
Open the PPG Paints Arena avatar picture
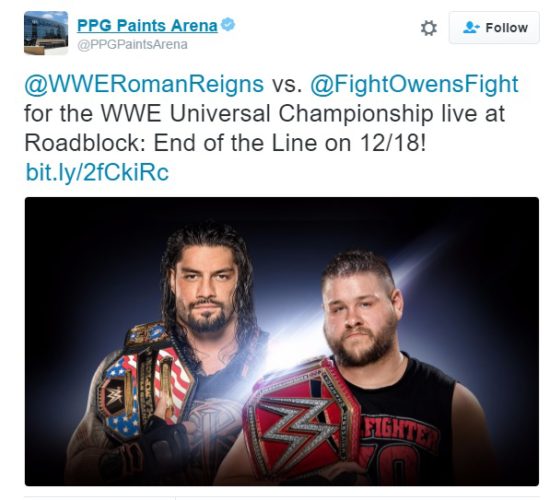point(46,33)
